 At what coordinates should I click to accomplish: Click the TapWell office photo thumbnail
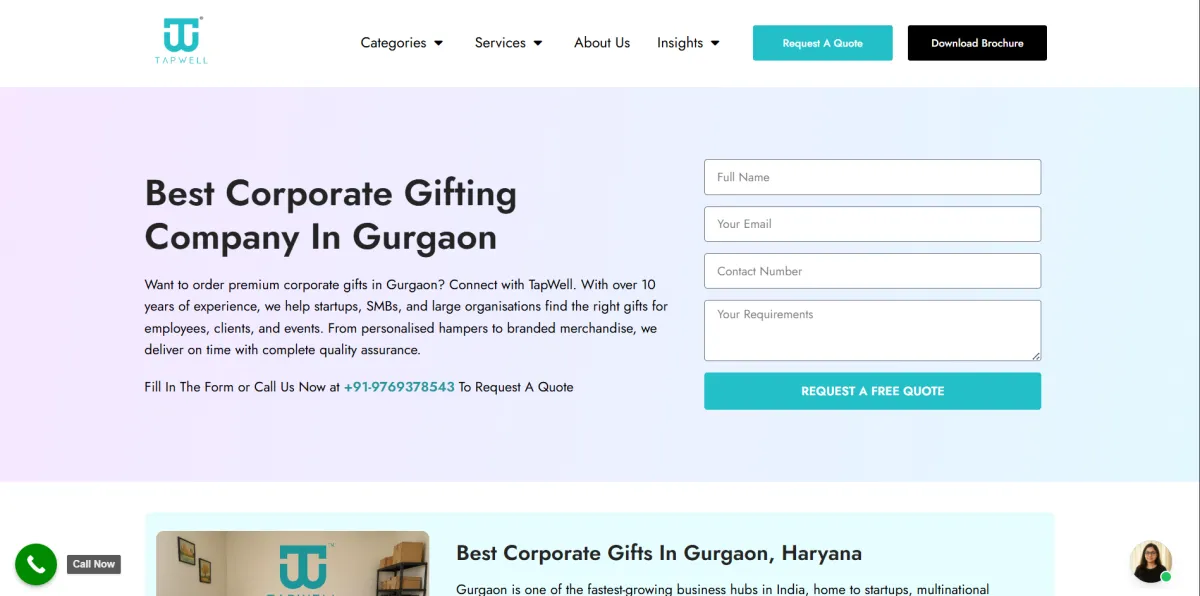tap(292, 563)
